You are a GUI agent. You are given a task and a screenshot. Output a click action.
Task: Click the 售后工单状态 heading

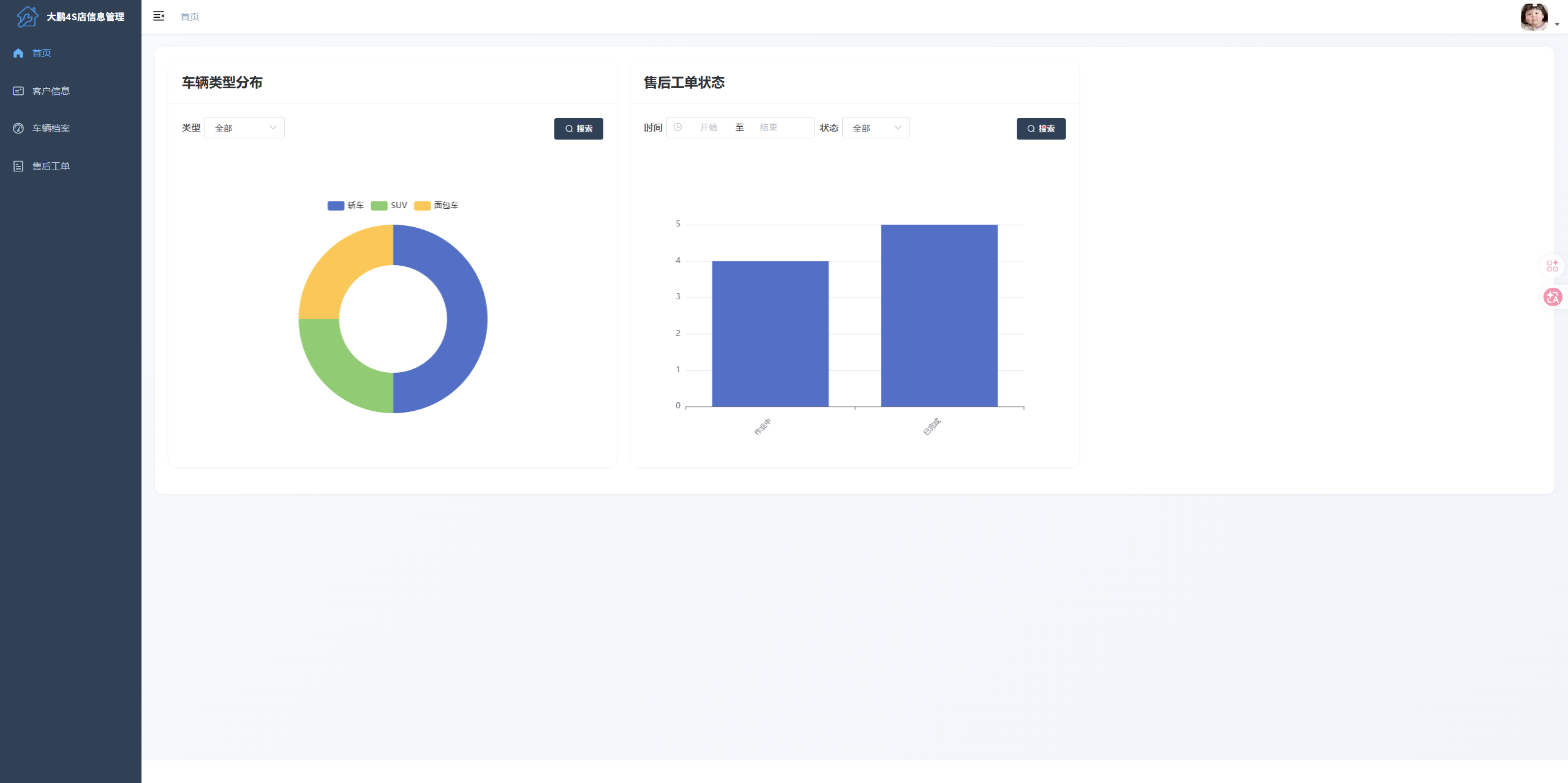click(x=684, y=82)
